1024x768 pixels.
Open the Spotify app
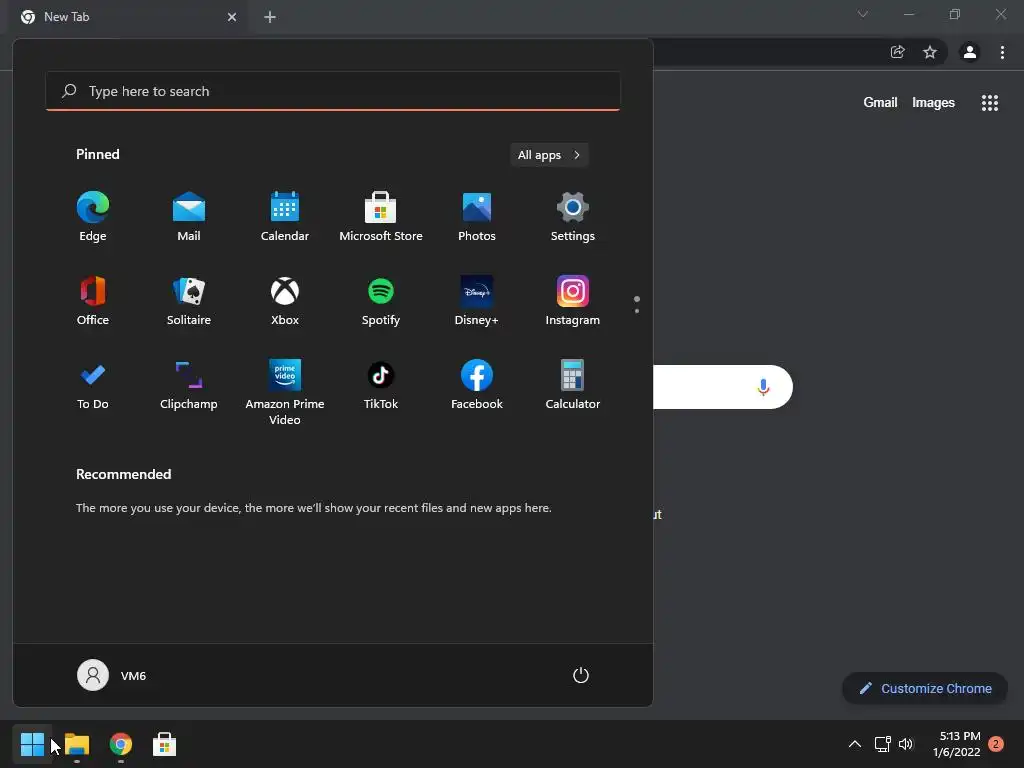[381, 300]
